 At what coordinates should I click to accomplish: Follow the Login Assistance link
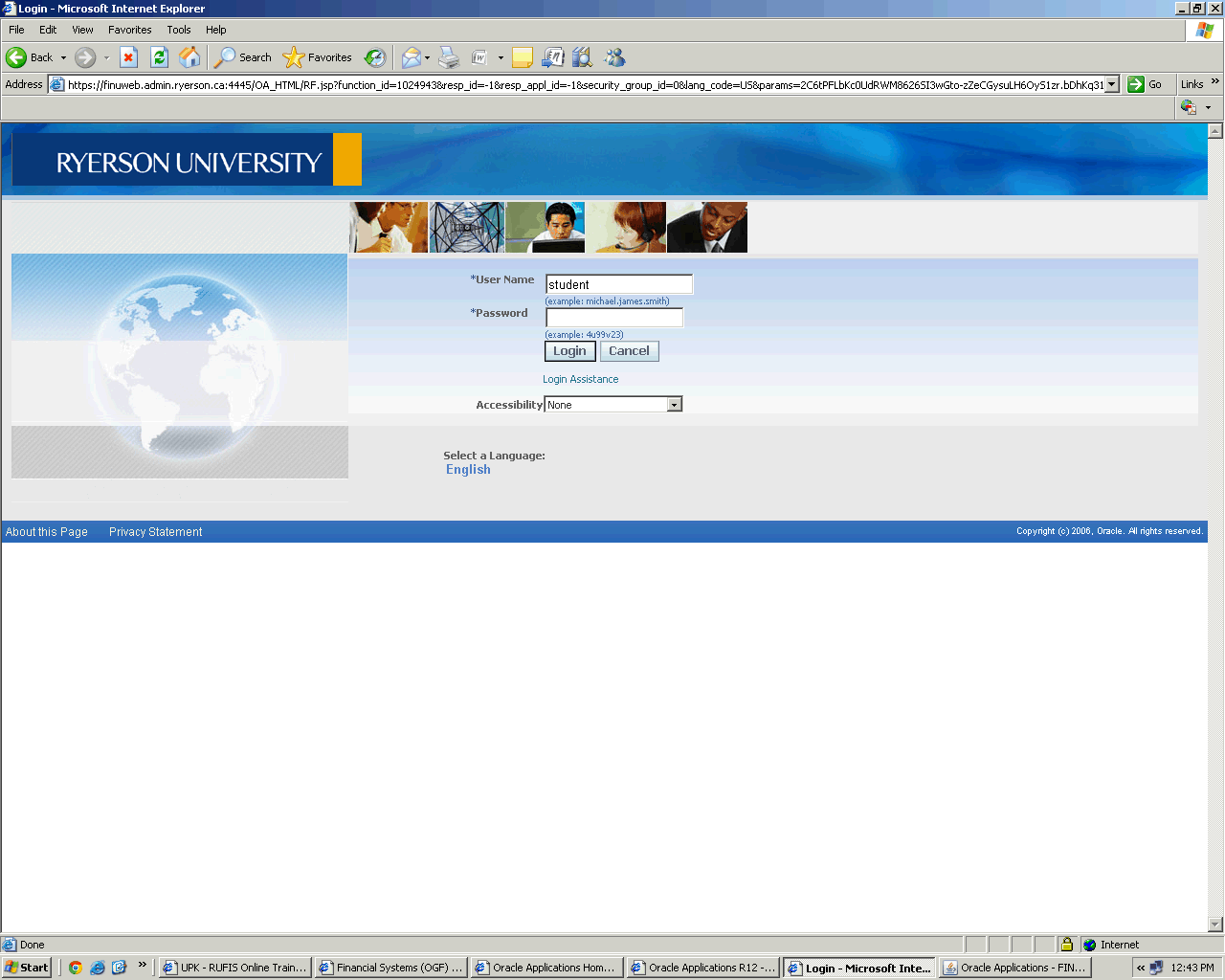coord(580,379)
